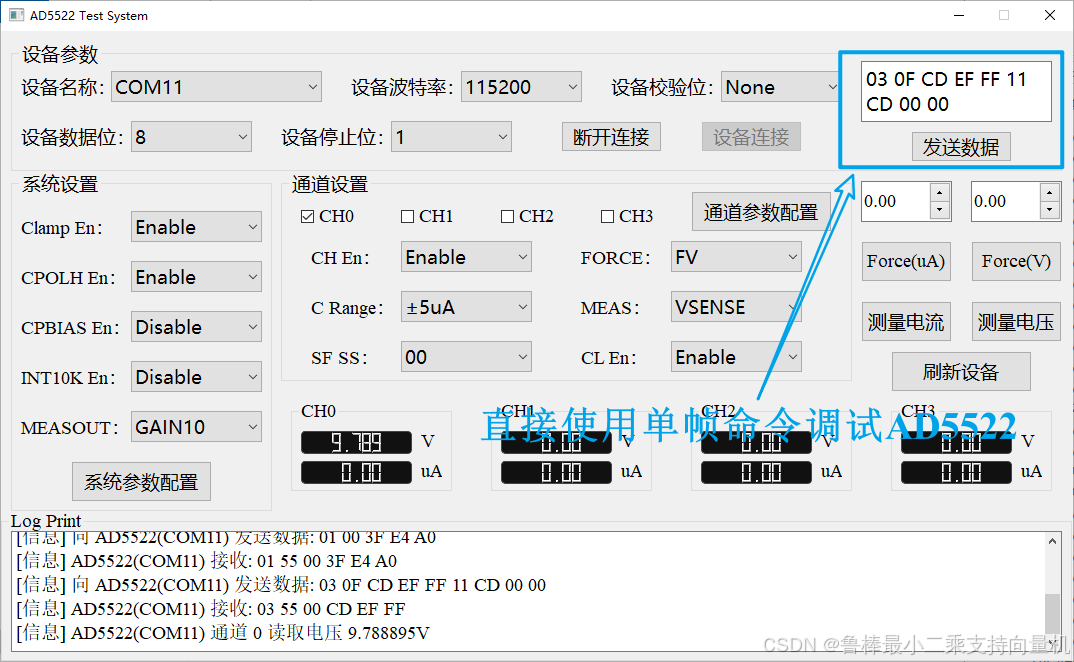The image size is (1074, 662).
Task: Open the 设备停止位 dropdown showing 1
Action: click(451, 137)
